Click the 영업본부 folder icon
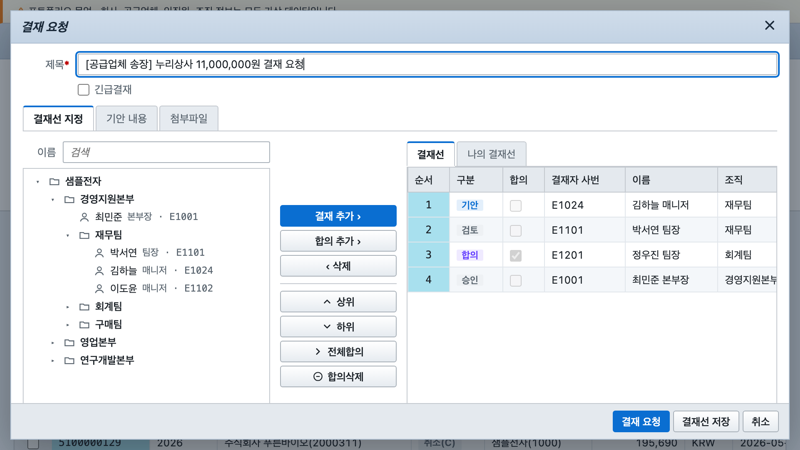800x450 pixels. tap(69, 342)
